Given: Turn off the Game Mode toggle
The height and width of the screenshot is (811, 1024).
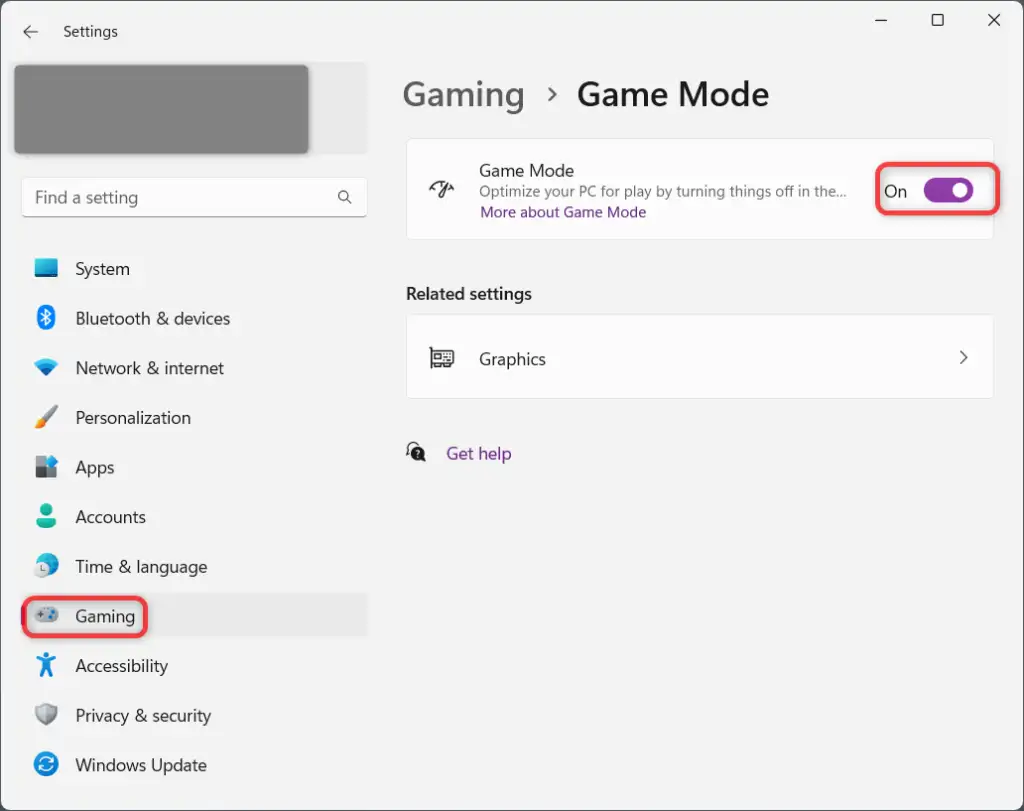Looking at the screenshot, I should tap(947, 190).
